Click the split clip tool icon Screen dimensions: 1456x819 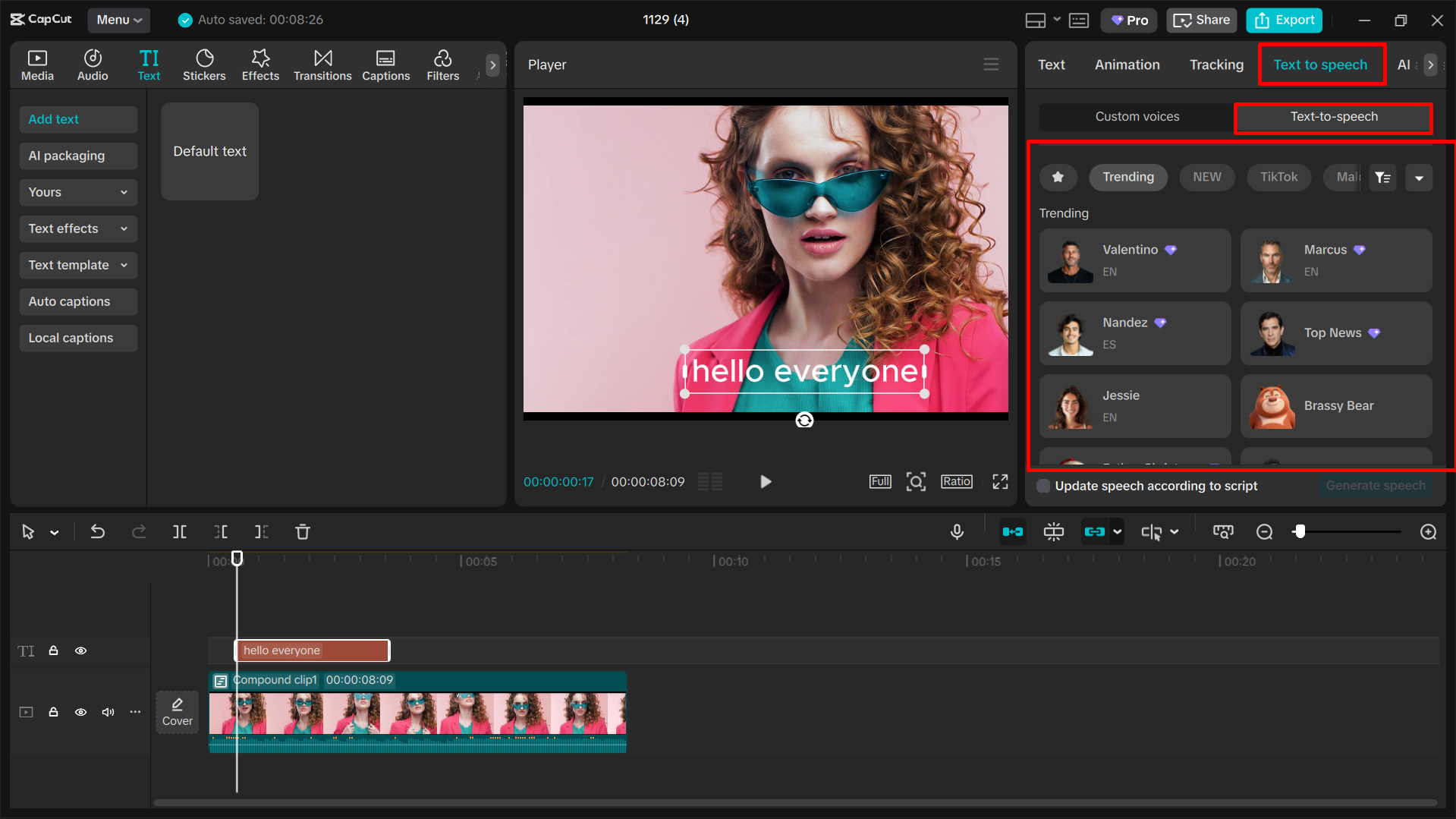pos(180,532)
